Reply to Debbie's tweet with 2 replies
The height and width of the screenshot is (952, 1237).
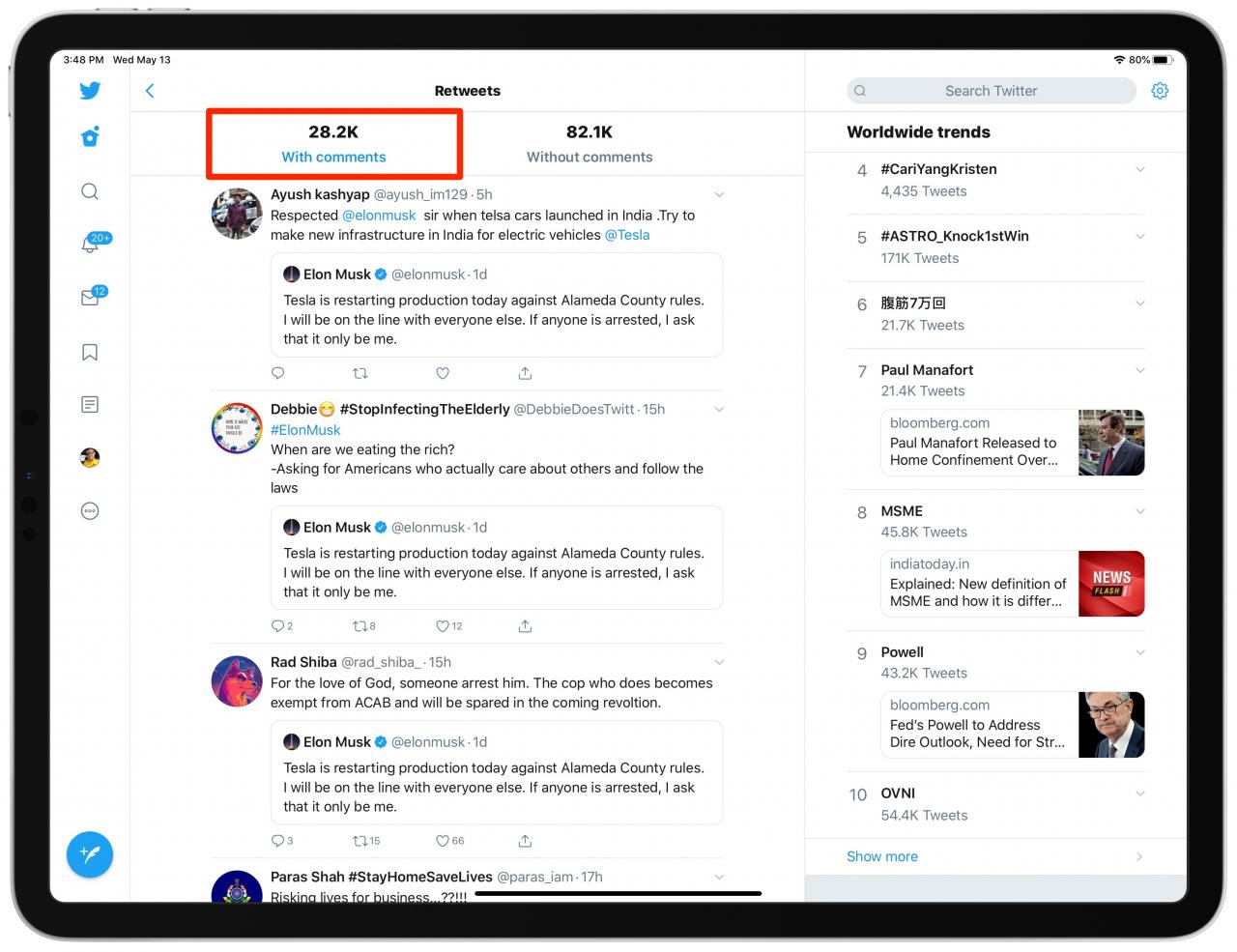282,626
